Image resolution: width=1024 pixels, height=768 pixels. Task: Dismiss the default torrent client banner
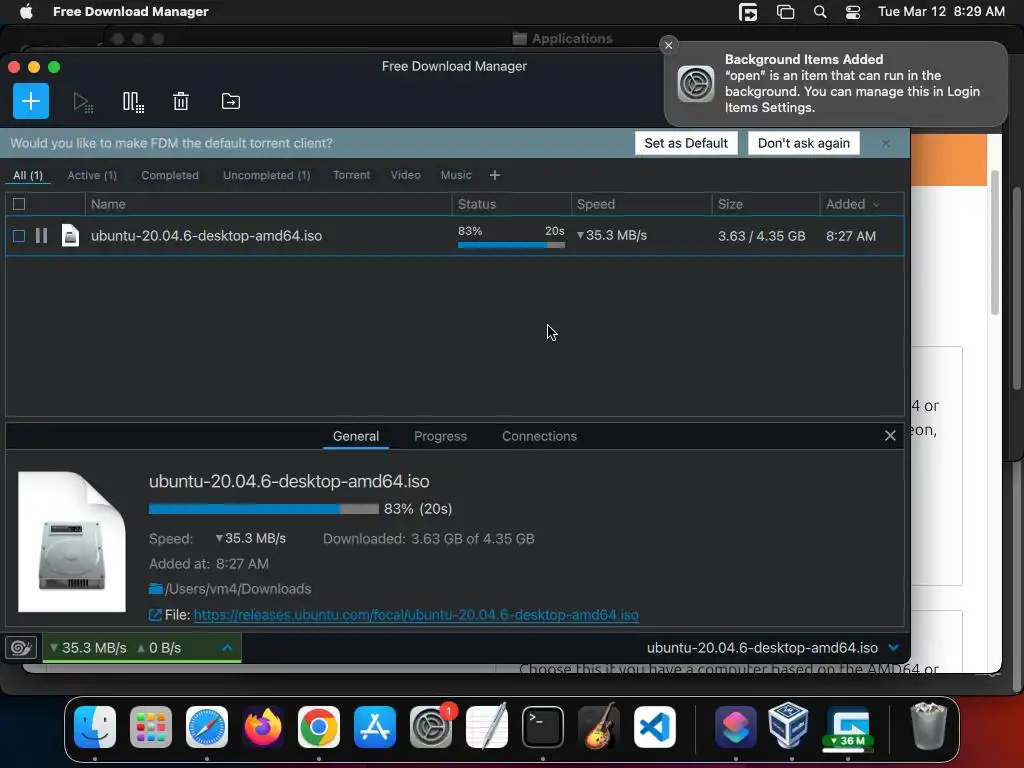coord(886,143)
